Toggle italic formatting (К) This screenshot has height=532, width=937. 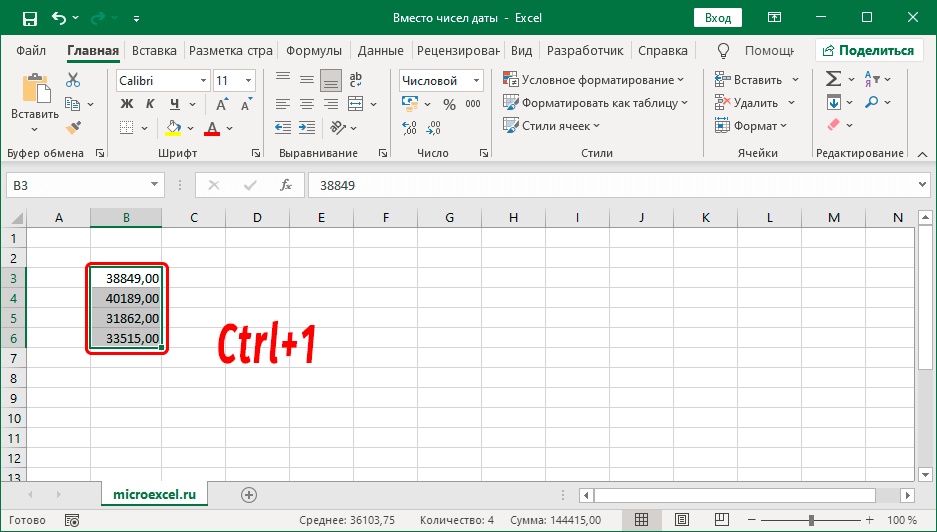coord(151,103)
